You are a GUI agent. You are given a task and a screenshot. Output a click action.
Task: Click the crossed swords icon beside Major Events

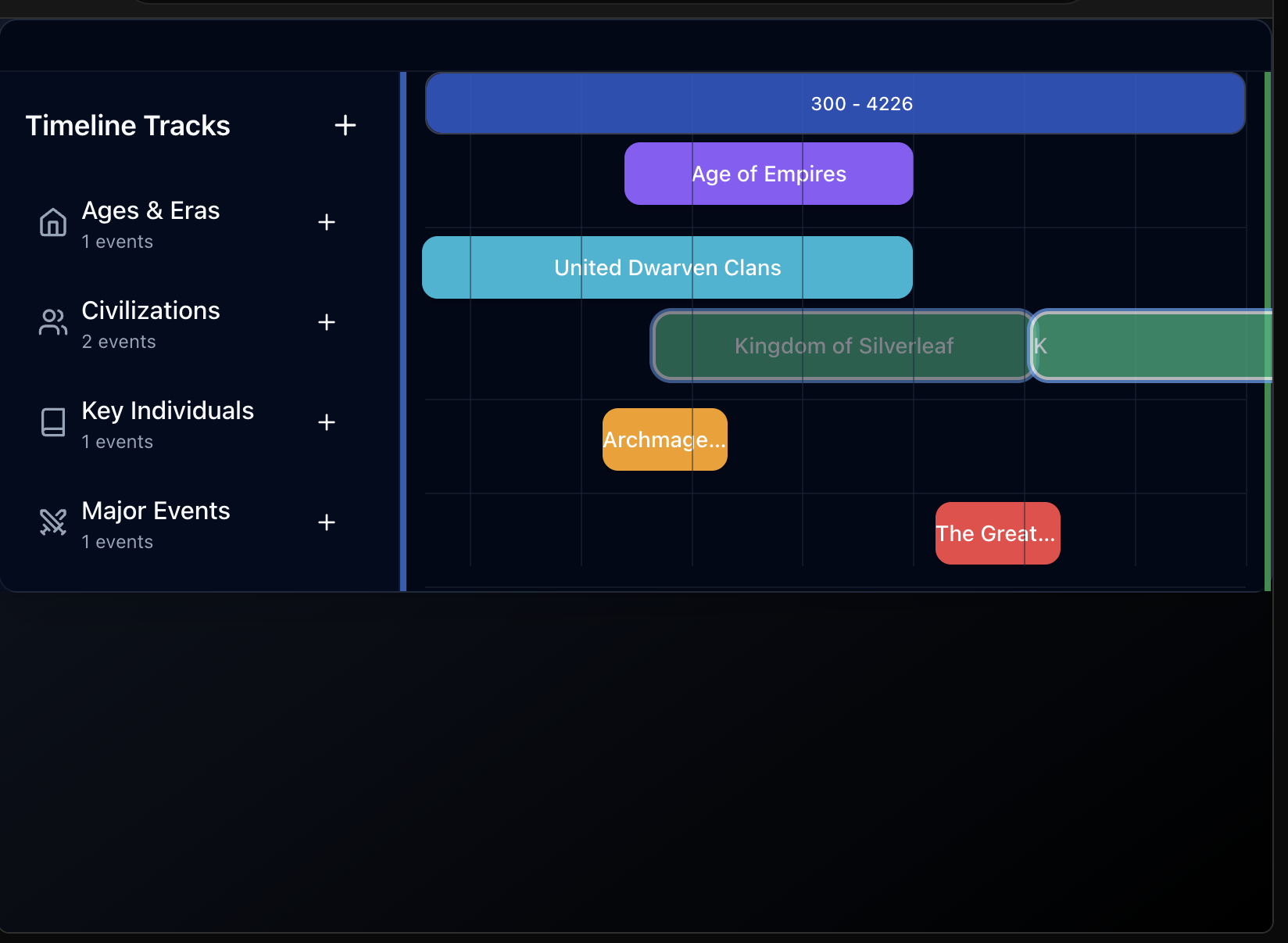tap(53, 522)
